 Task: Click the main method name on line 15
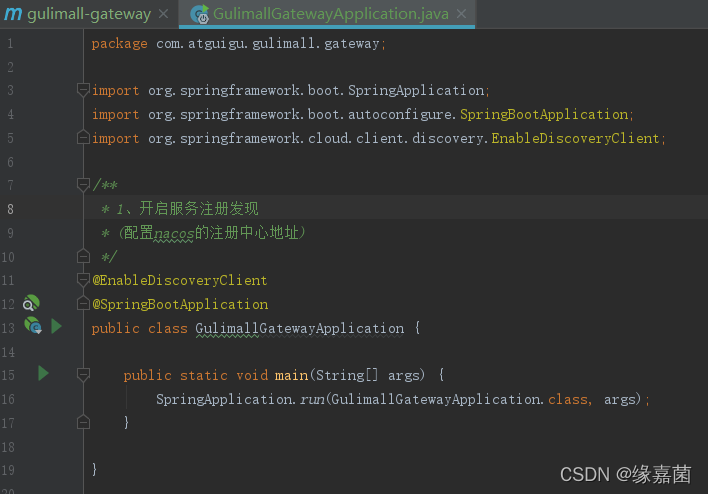pos(292,375)
